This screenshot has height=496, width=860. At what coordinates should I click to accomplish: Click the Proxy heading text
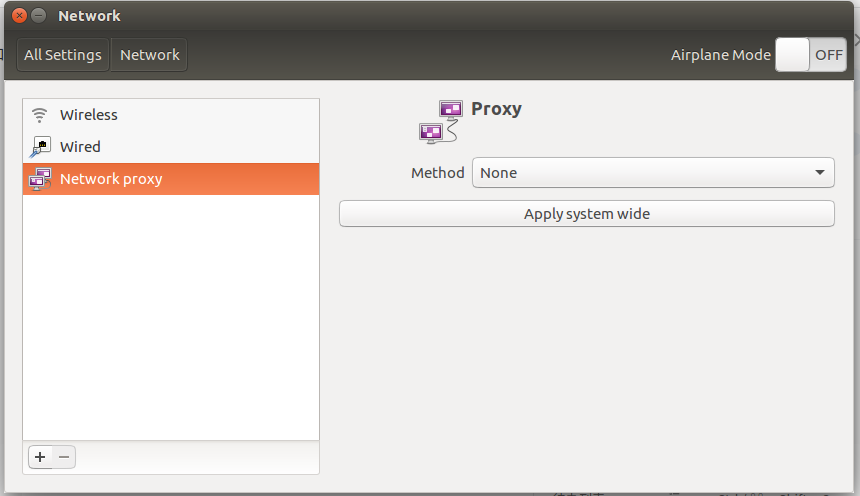coord(496,109)
